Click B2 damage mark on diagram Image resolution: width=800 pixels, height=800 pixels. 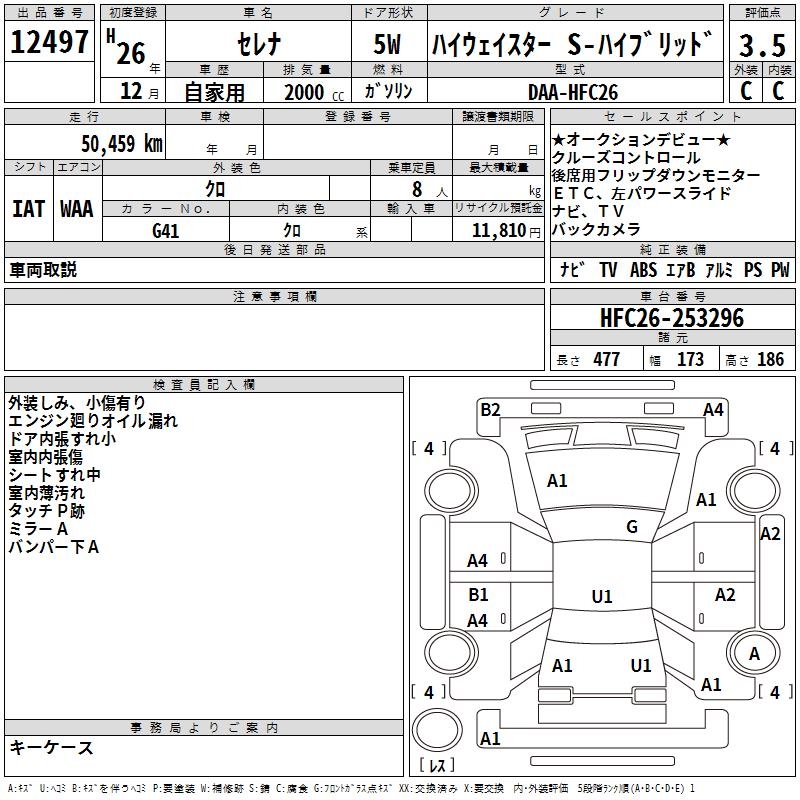coord(490,410)
